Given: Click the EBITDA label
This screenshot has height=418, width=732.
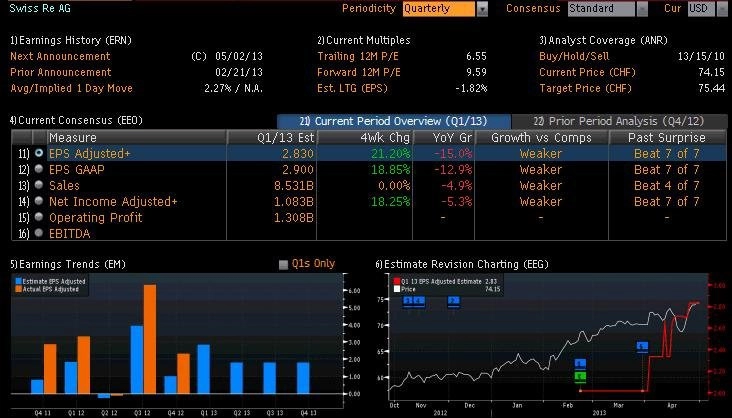Looking at the screenshot, I should pos(70,234).
